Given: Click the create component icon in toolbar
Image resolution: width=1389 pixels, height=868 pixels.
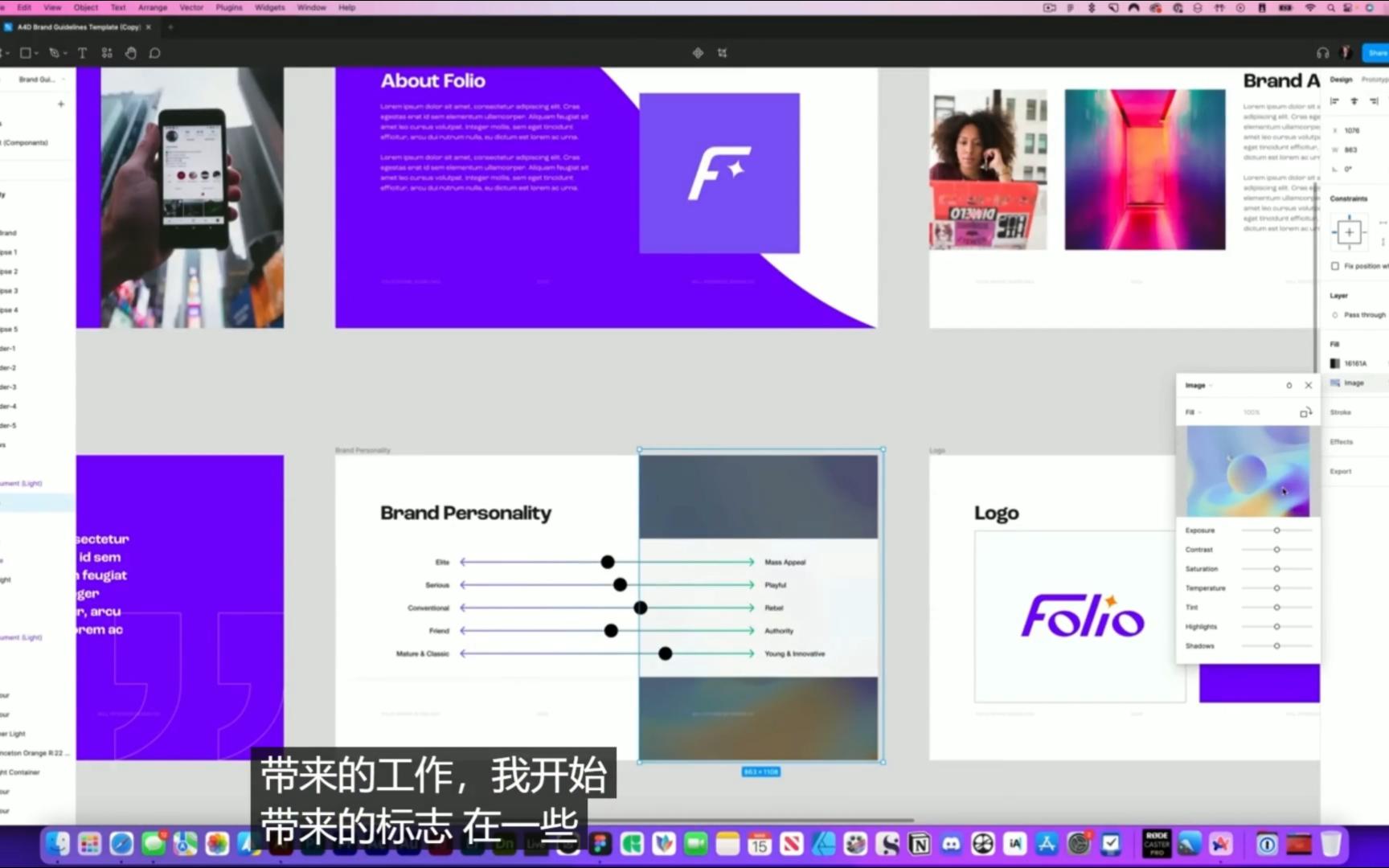Looking at the screenshot, I should coord(698,53).
